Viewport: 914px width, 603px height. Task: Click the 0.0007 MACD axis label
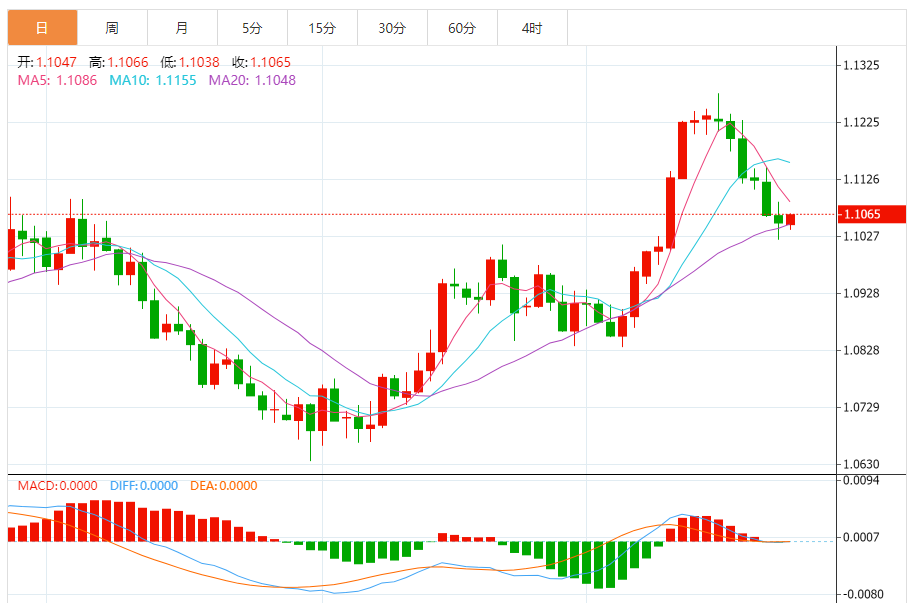[x=862, y=537]
